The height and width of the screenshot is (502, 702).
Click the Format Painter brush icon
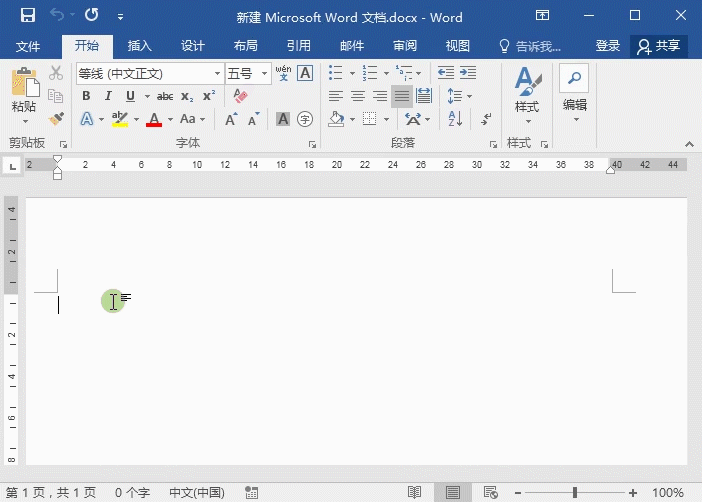click(56, 119)
